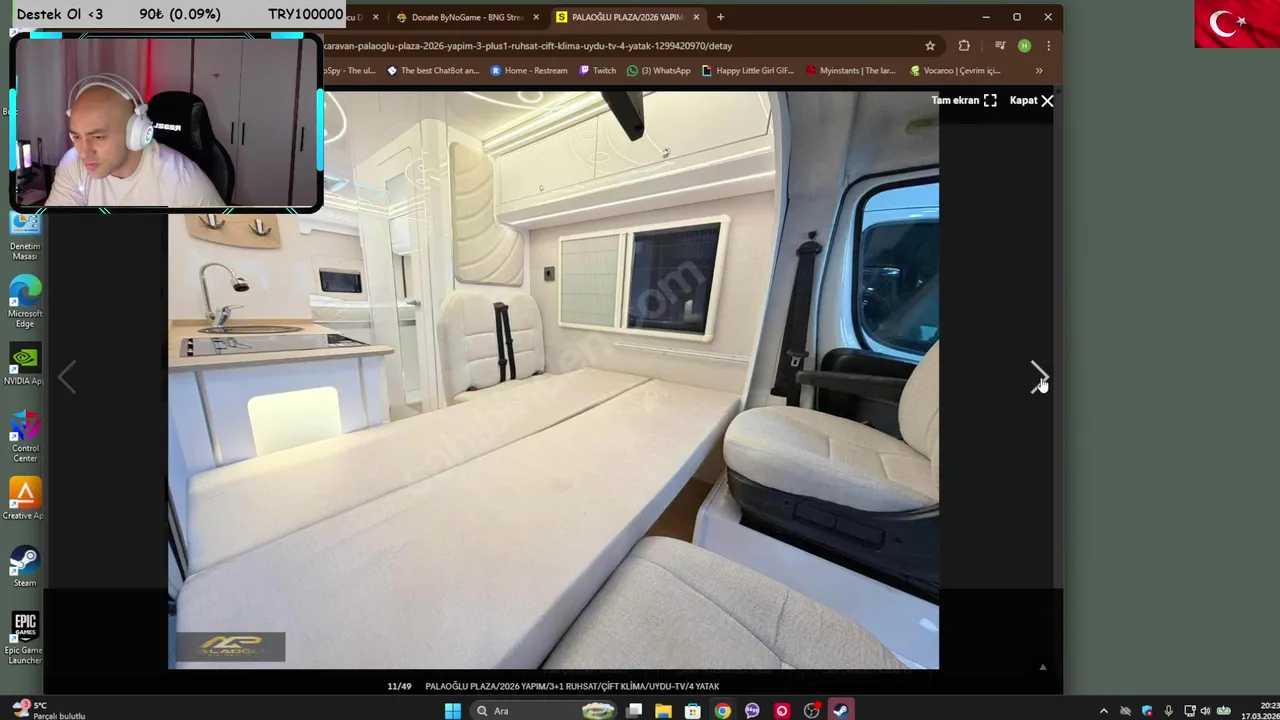Open the Twitch bookmark
This screenshot has height=720, width=1280.
[598, 70]
